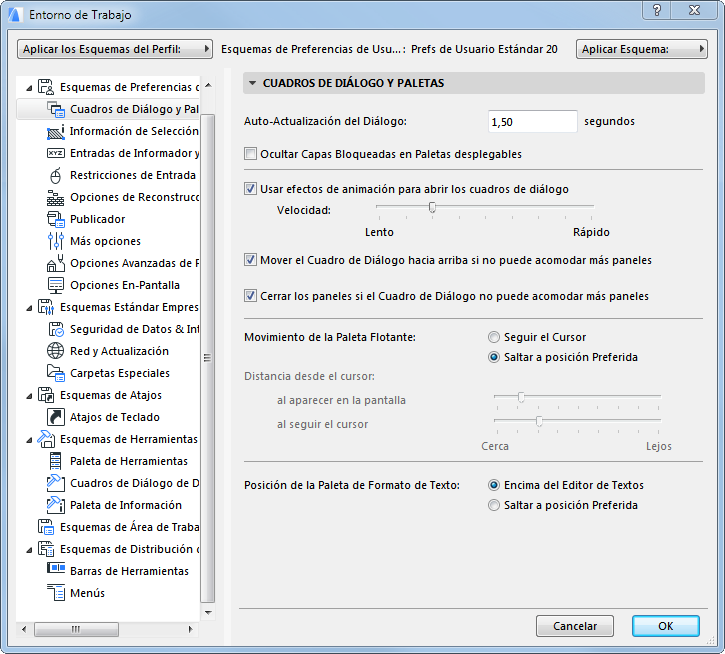This screenshot has height=654, width=725.
Task: Uncheck Mover el Cuadro de Diálogo hacia arriba
Action: 250,260
